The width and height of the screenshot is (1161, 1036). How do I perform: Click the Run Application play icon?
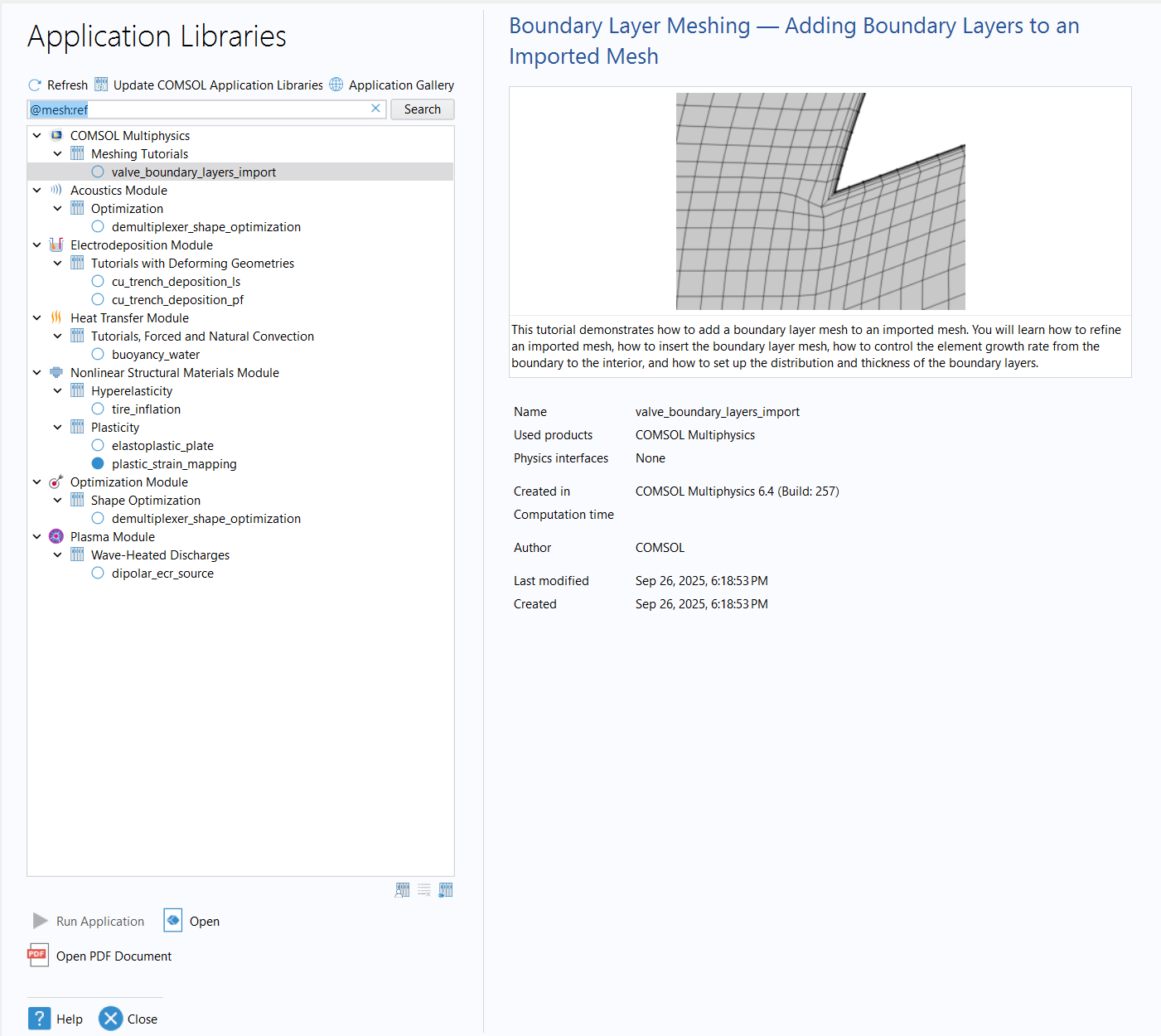coord(40,921)
